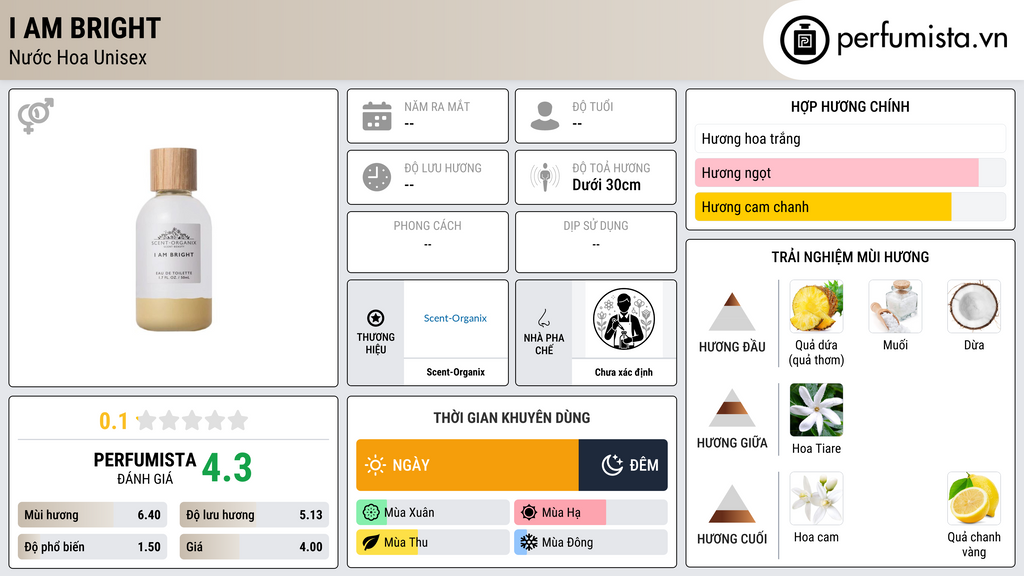Click the Mùi hương 6.40 score bar
Image resolution: width=1024 pixels, height=576 pixels.
pos(93,515)
